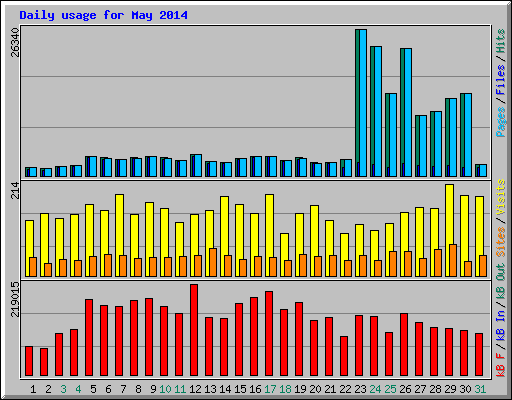Click green weekend day label 10
This screenshot has height=400, width=512.
point(165,389)
